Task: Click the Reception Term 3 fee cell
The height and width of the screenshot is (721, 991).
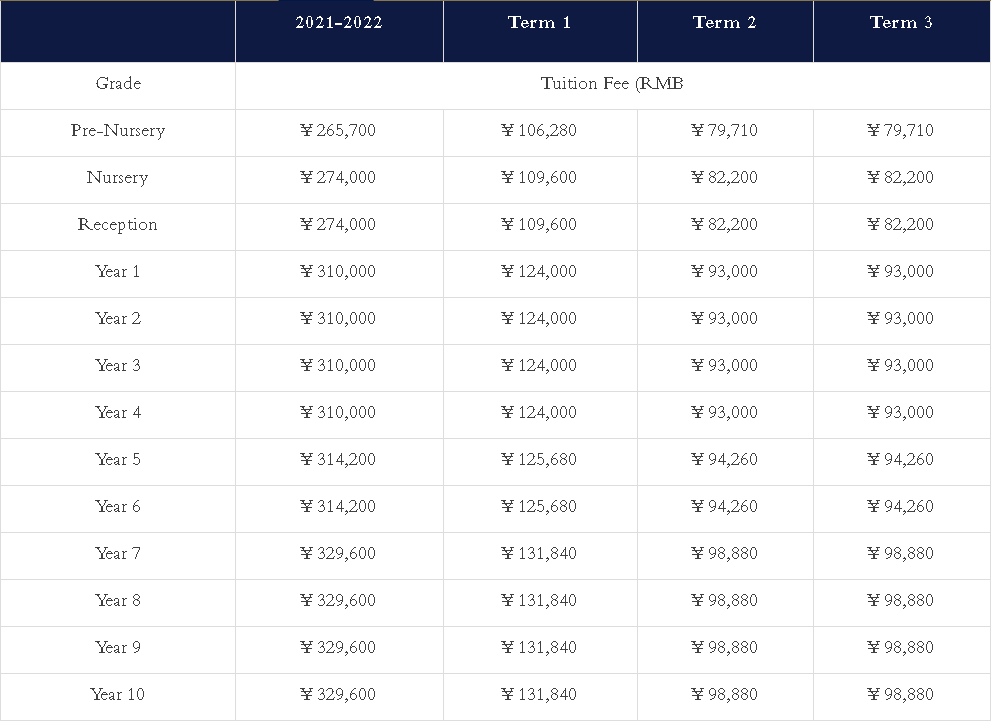Action: (x=901, y=225)
